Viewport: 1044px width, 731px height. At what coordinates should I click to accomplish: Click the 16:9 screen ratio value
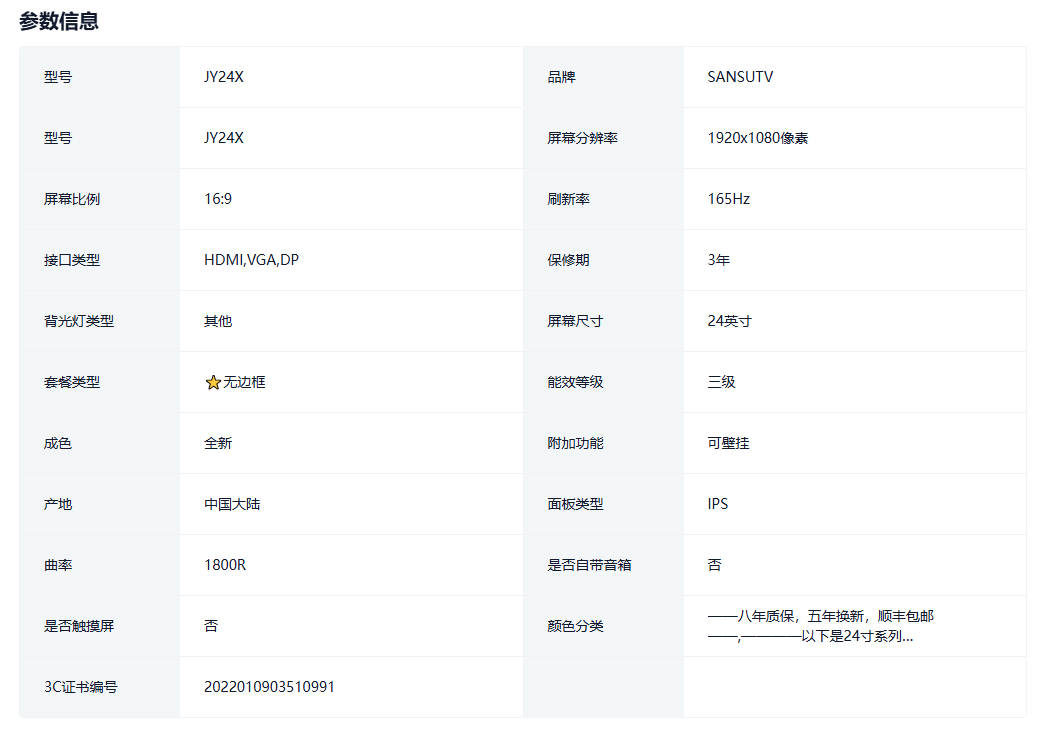[x=218, y=199]
